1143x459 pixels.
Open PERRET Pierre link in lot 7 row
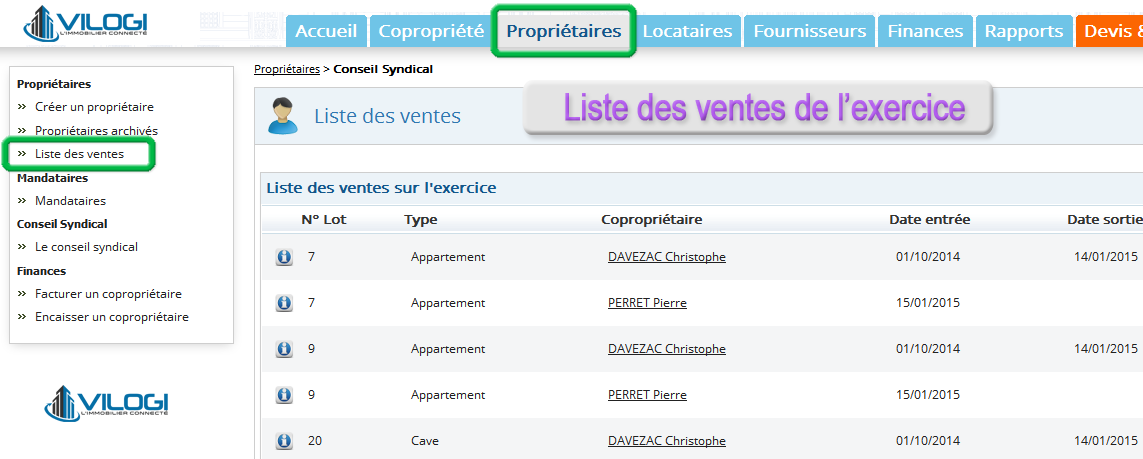pyautogui.click(x=647, y=303)
